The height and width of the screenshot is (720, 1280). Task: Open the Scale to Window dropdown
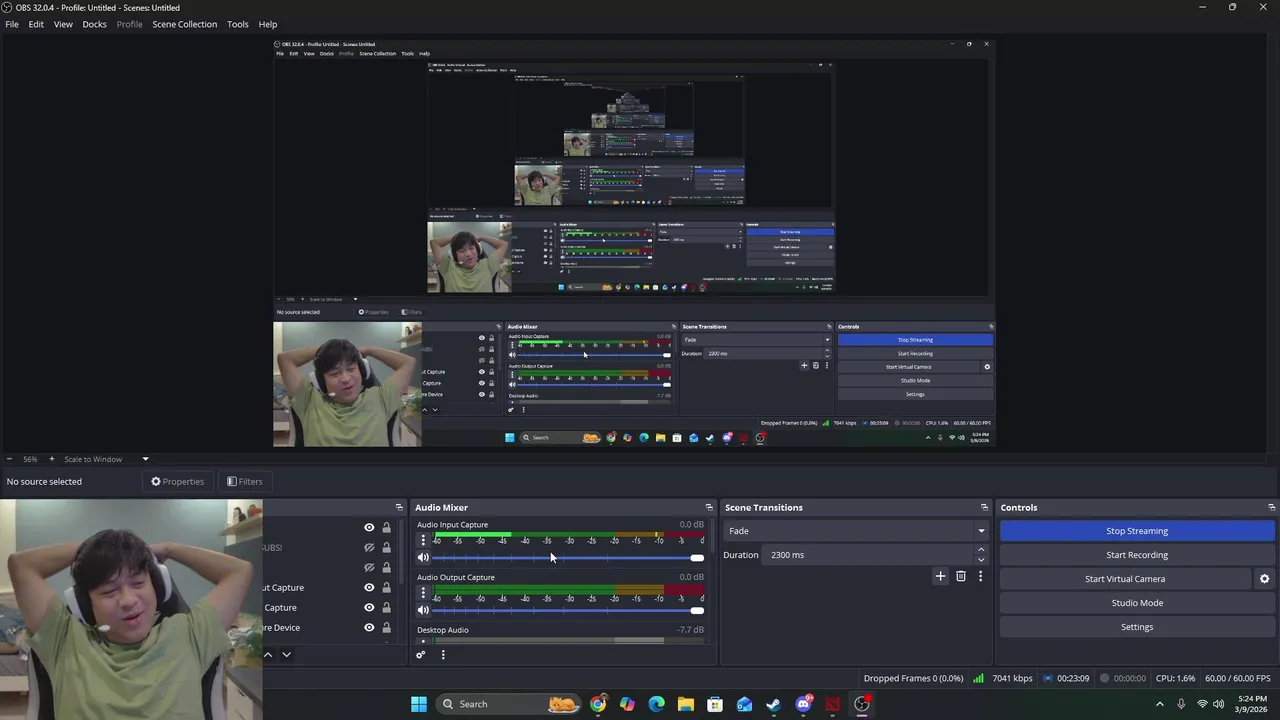point(145,459)
